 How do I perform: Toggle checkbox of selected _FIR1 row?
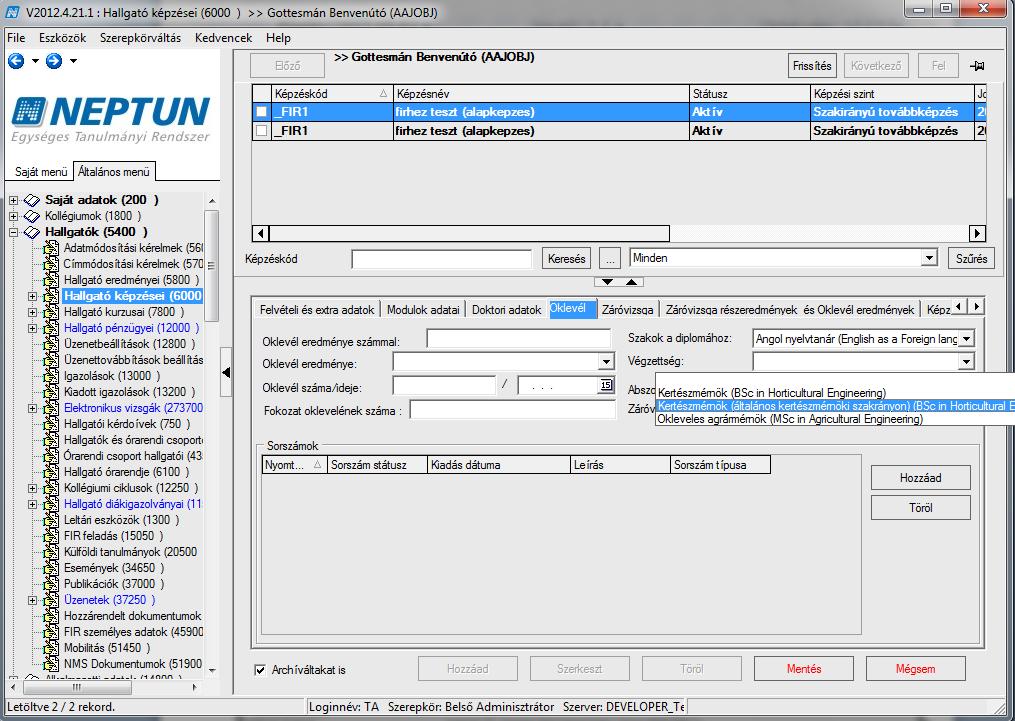coord(262,112)
